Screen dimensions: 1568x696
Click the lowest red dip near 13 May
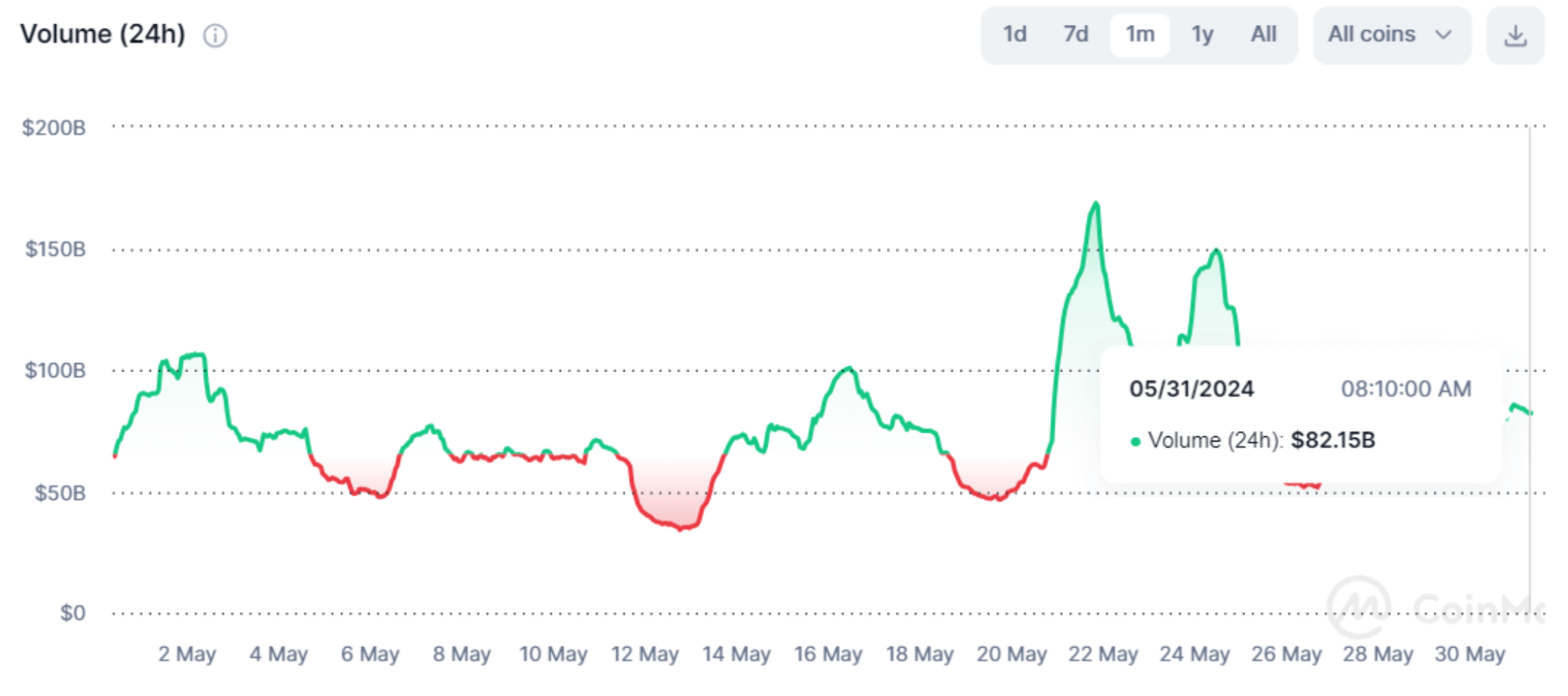(x=681, y=528)
